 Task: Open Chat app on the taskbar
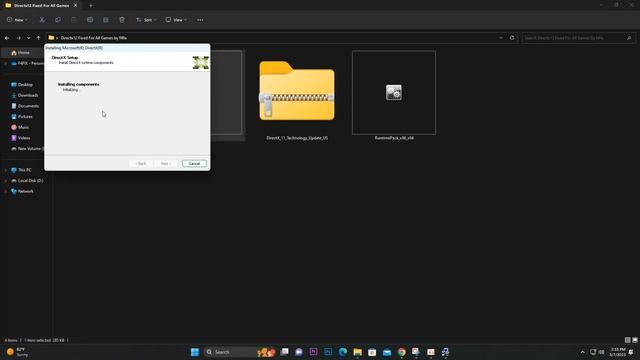(299, 352)
